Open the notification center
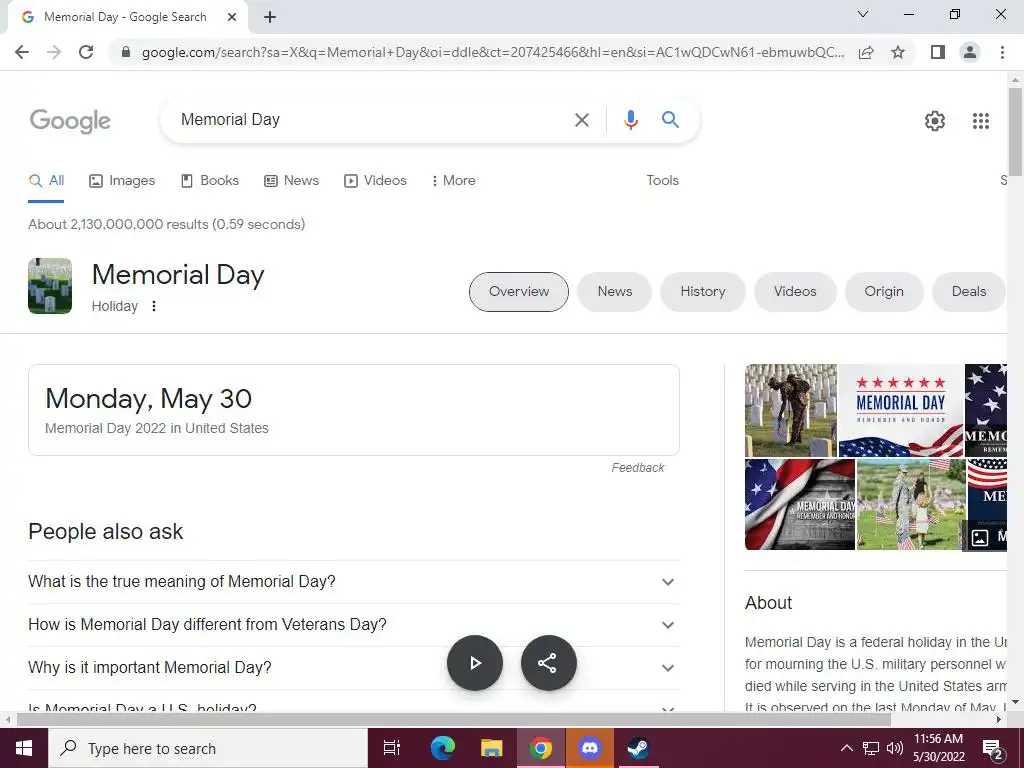 (x=993, y=750)
